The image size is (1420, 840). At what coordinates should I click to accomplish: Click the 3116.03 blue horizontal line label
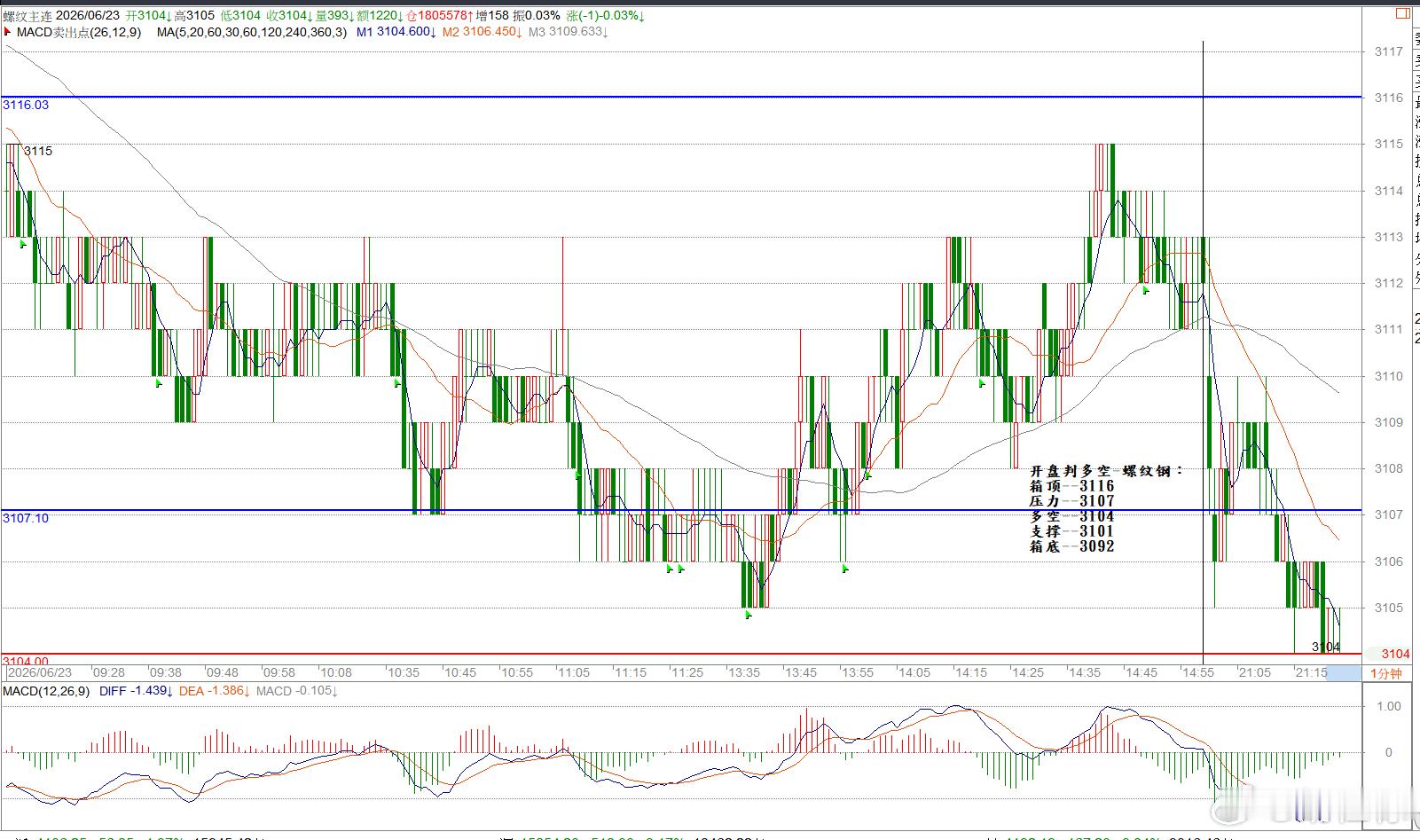point(26,105)
